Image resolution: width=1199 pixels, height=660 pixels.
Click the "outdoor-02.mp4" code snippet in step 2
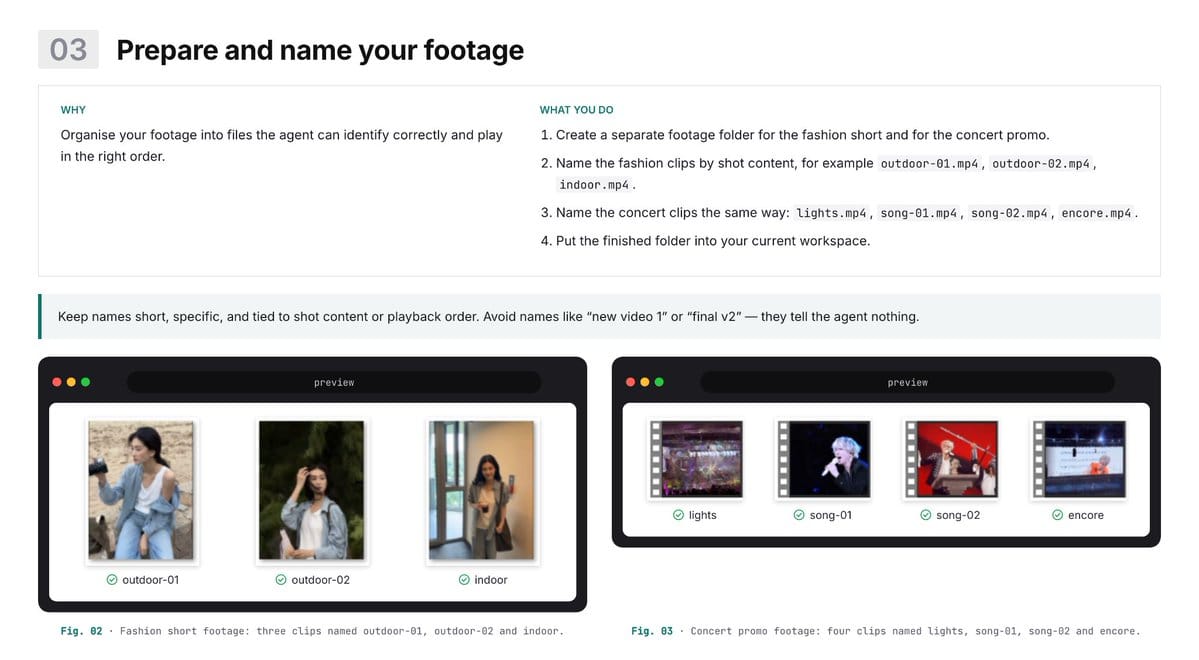pyautogui.click(x=1041, y=164)
